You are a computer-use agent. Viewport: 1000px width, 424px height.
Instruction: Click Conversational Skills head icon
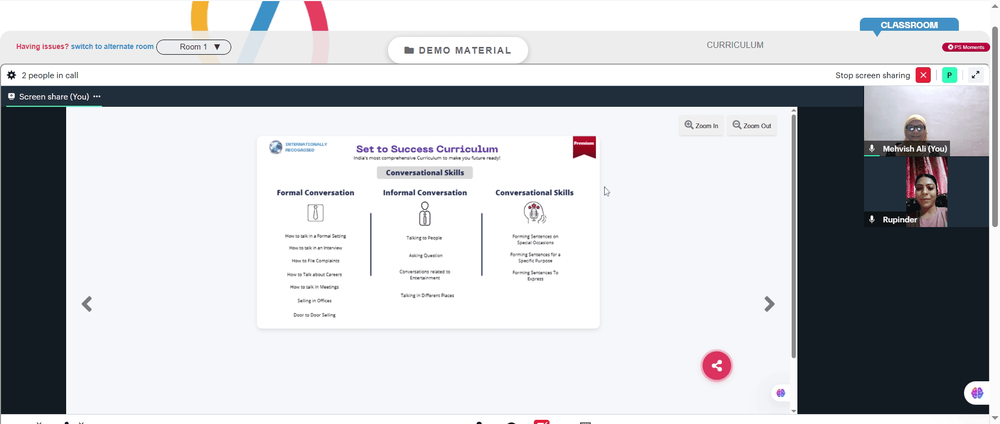point(534,212)
